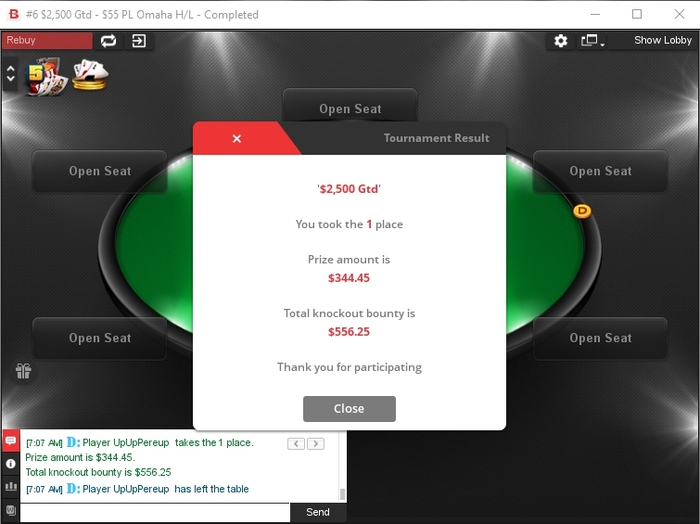700x524 pixels.
Task: Dismiss dialog using the red X
Action: click(237, 138)
